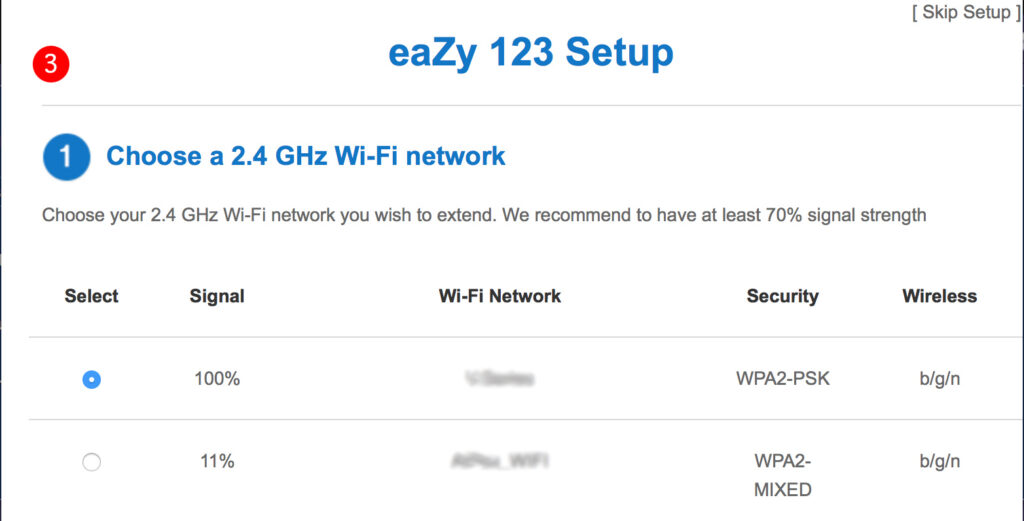Viewport: 1024px width, 521px height.
Task: Click b/g/n in the WPA2-PSK row
Action: tap(939, 380)
